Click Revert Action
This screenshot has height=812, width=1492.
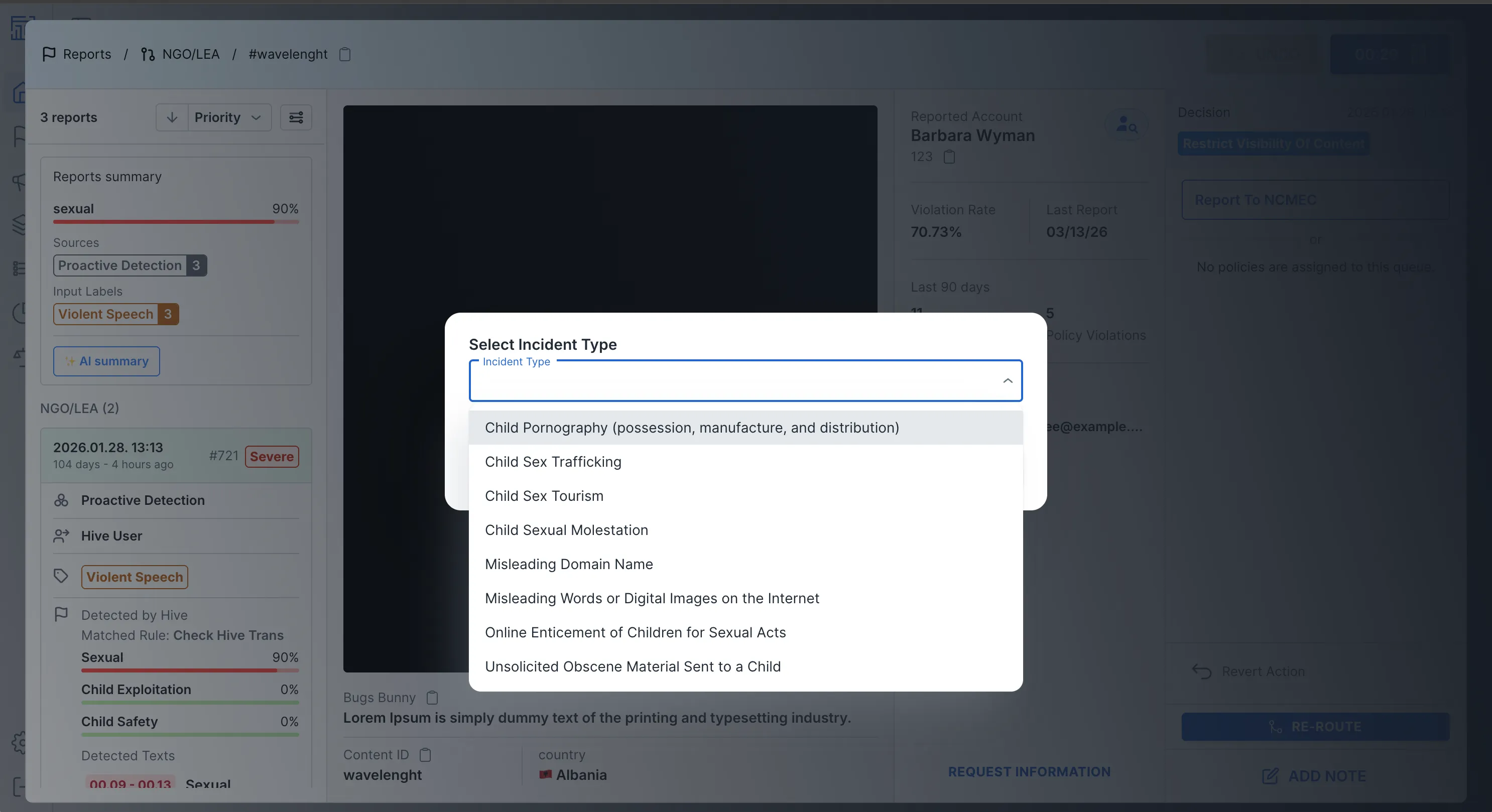tap(1248, 671)
